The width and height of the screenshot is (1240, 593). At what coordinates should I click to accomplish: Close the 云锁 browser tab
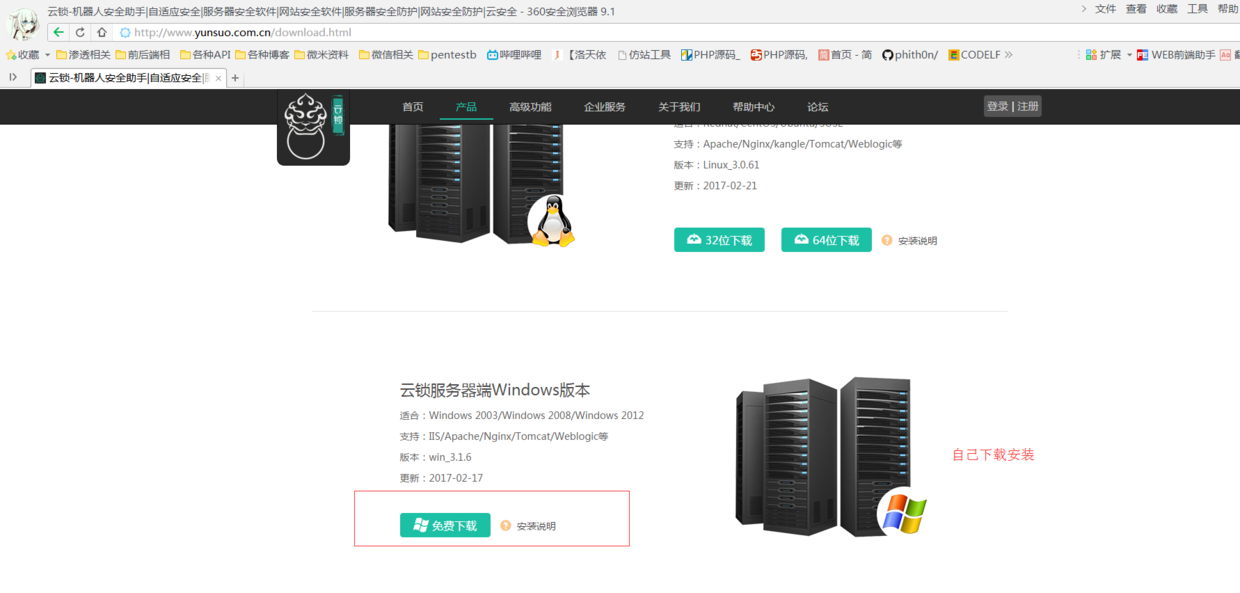pyautogui.click(x=218, y=77)
